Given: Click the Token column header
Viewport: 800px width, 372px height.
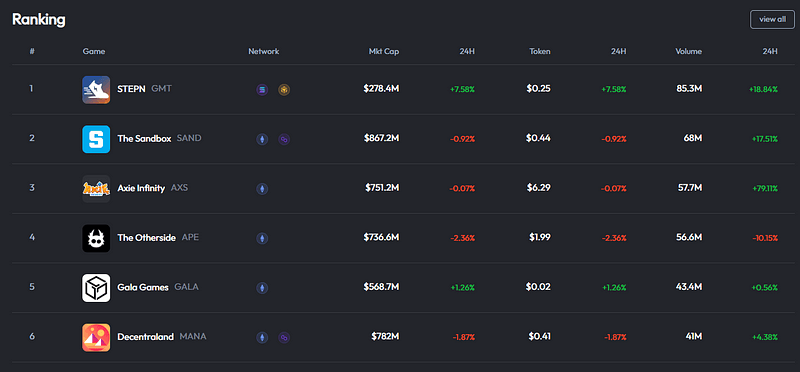Looking at the screenshot, I should pyautogui.click(x=540, y=52).
